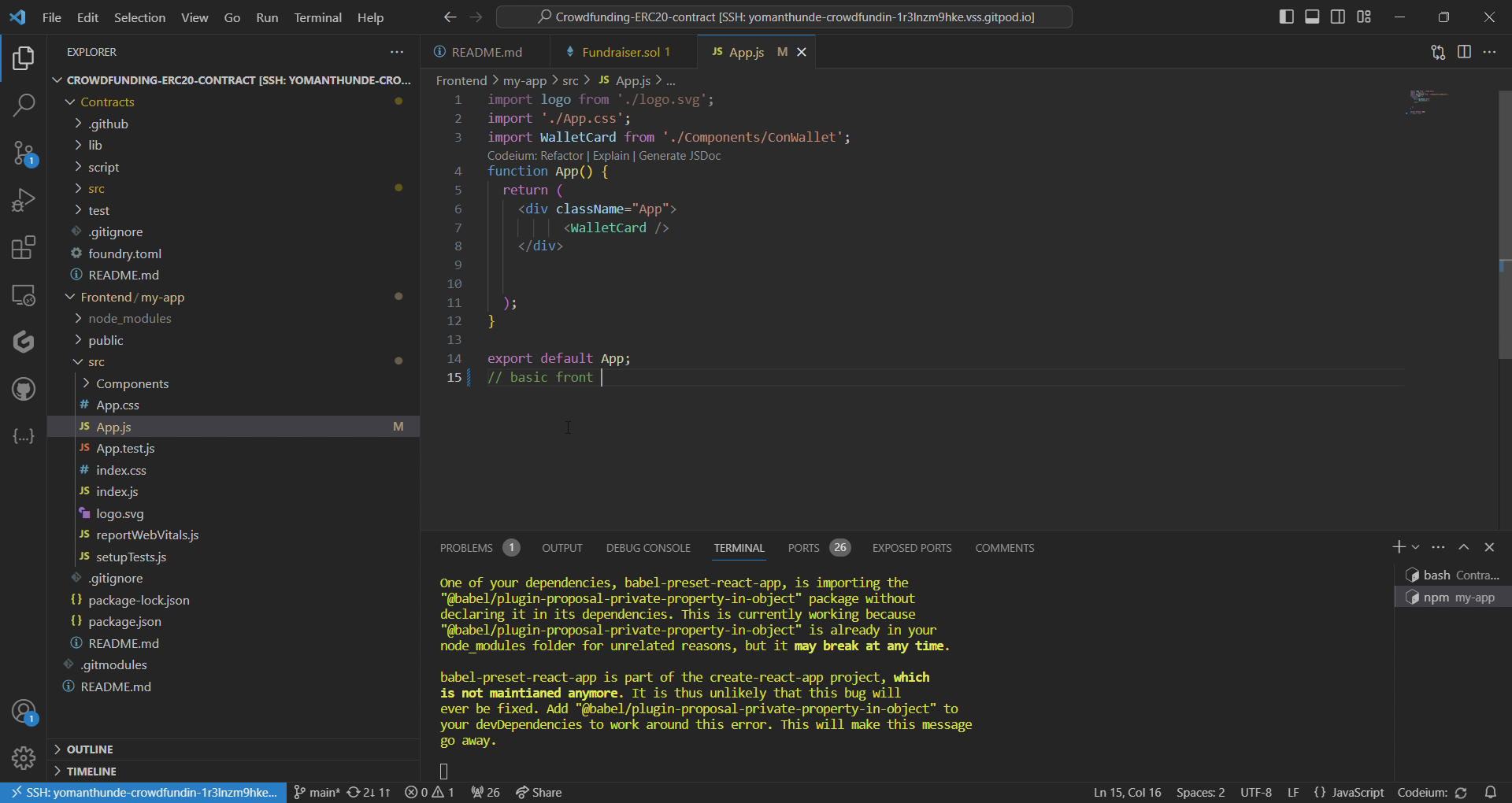Click the main* branch in status bar
The height and width of the screenshot is (803, 1512).
point(317,792)
